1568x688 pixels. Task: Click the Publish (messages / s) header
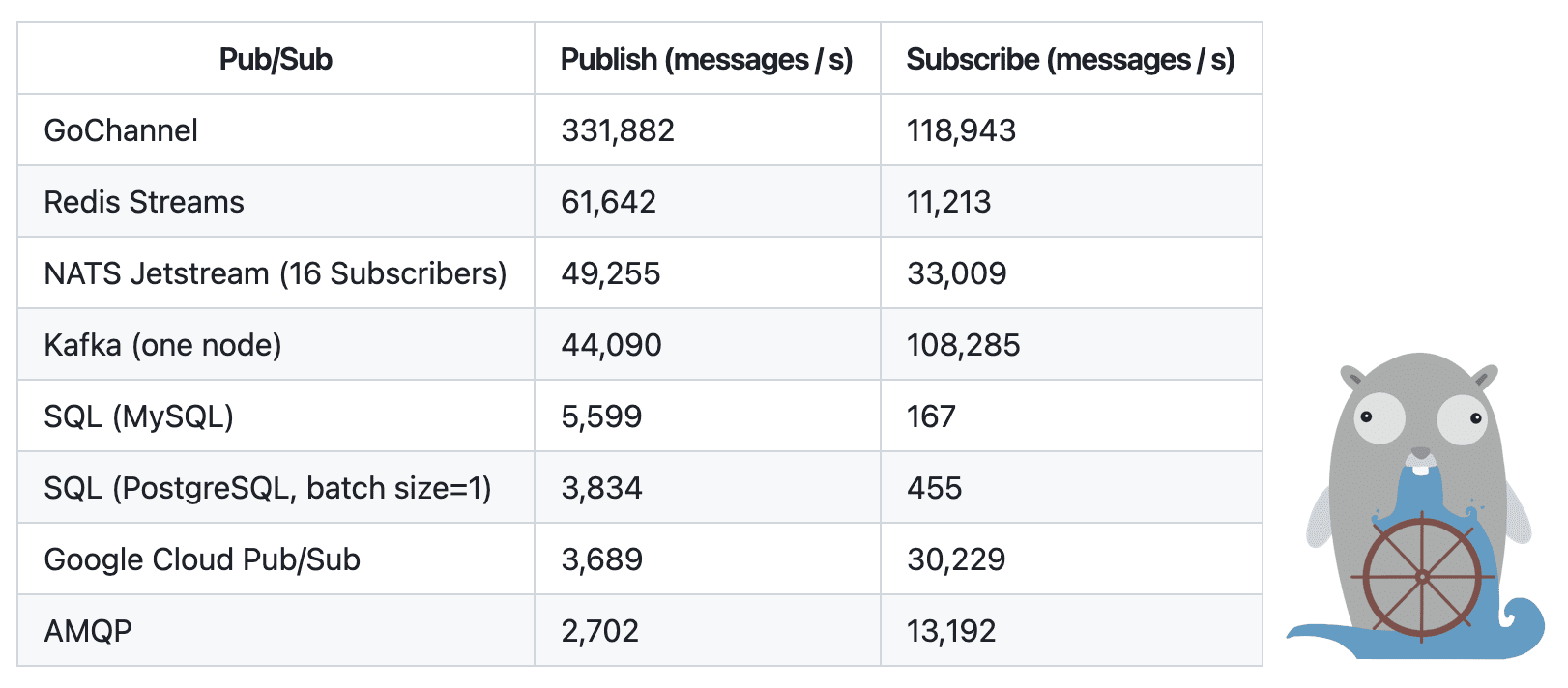pos(707,60)
